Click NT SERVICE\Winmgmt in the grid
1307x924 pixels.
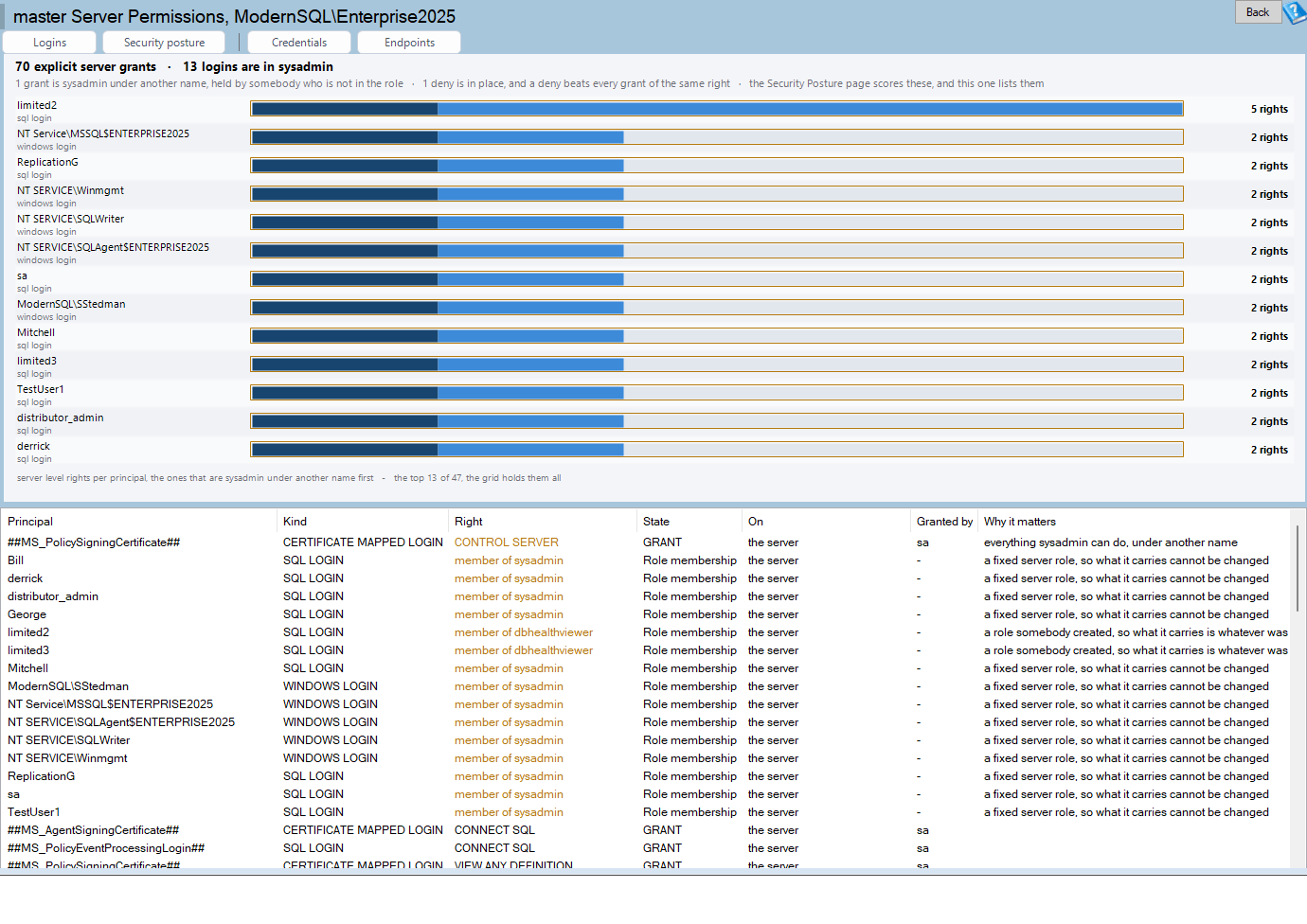tap(647, 758)
